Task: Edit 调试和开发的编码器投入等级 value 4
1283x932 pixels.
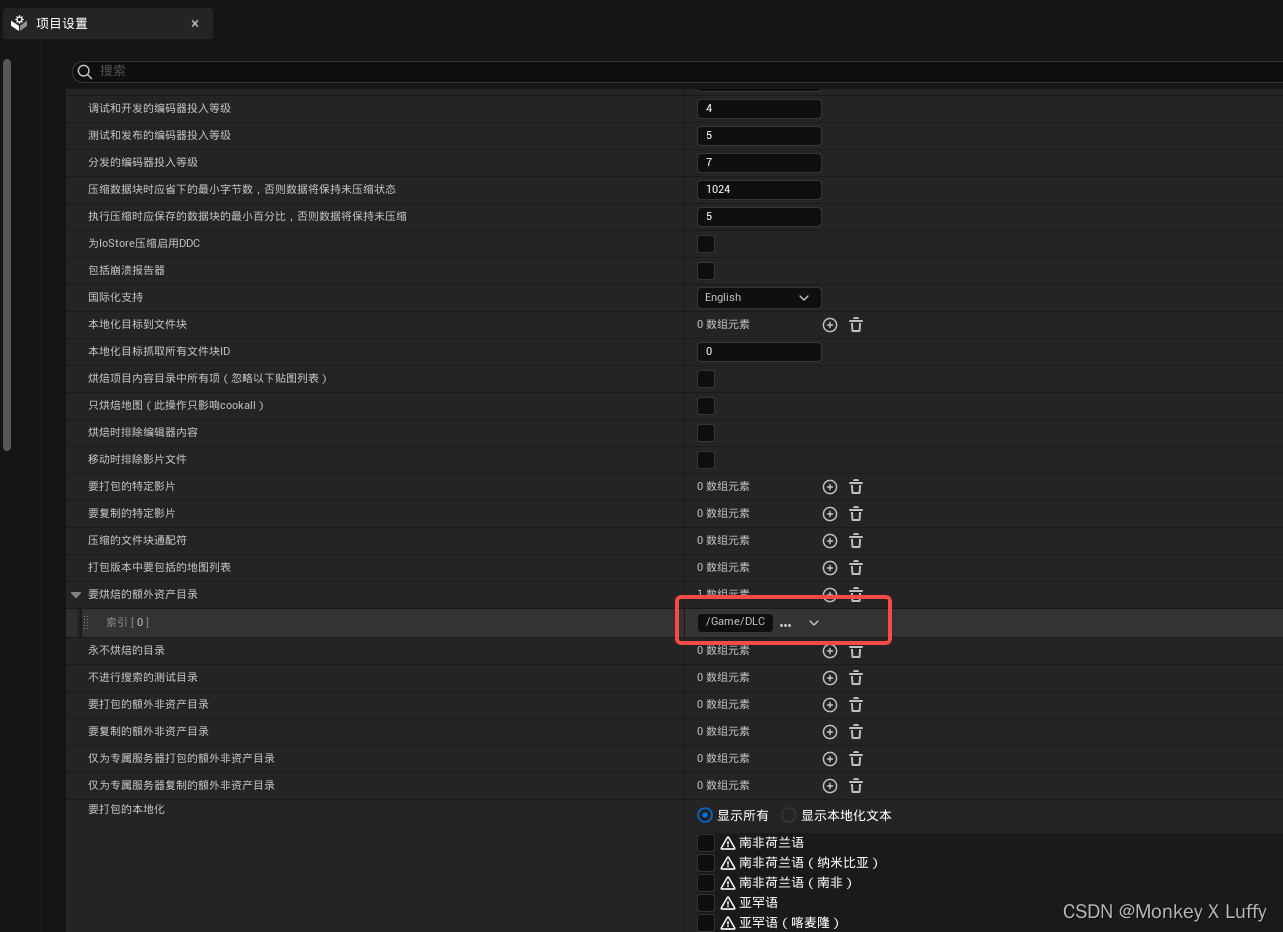Action: click(x=759, y=108)
